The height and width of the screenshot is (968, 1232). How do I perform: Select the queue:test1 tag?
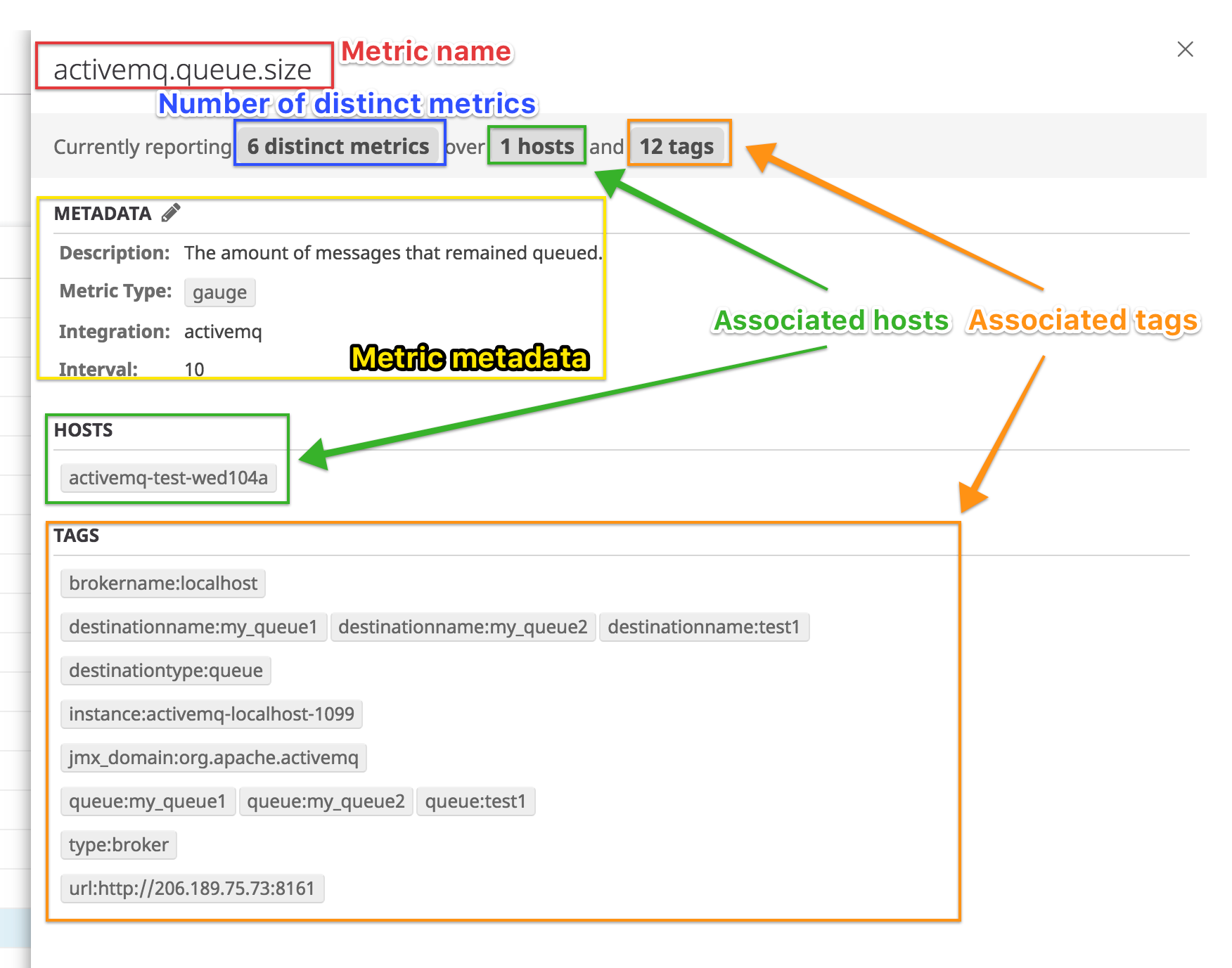476,801
